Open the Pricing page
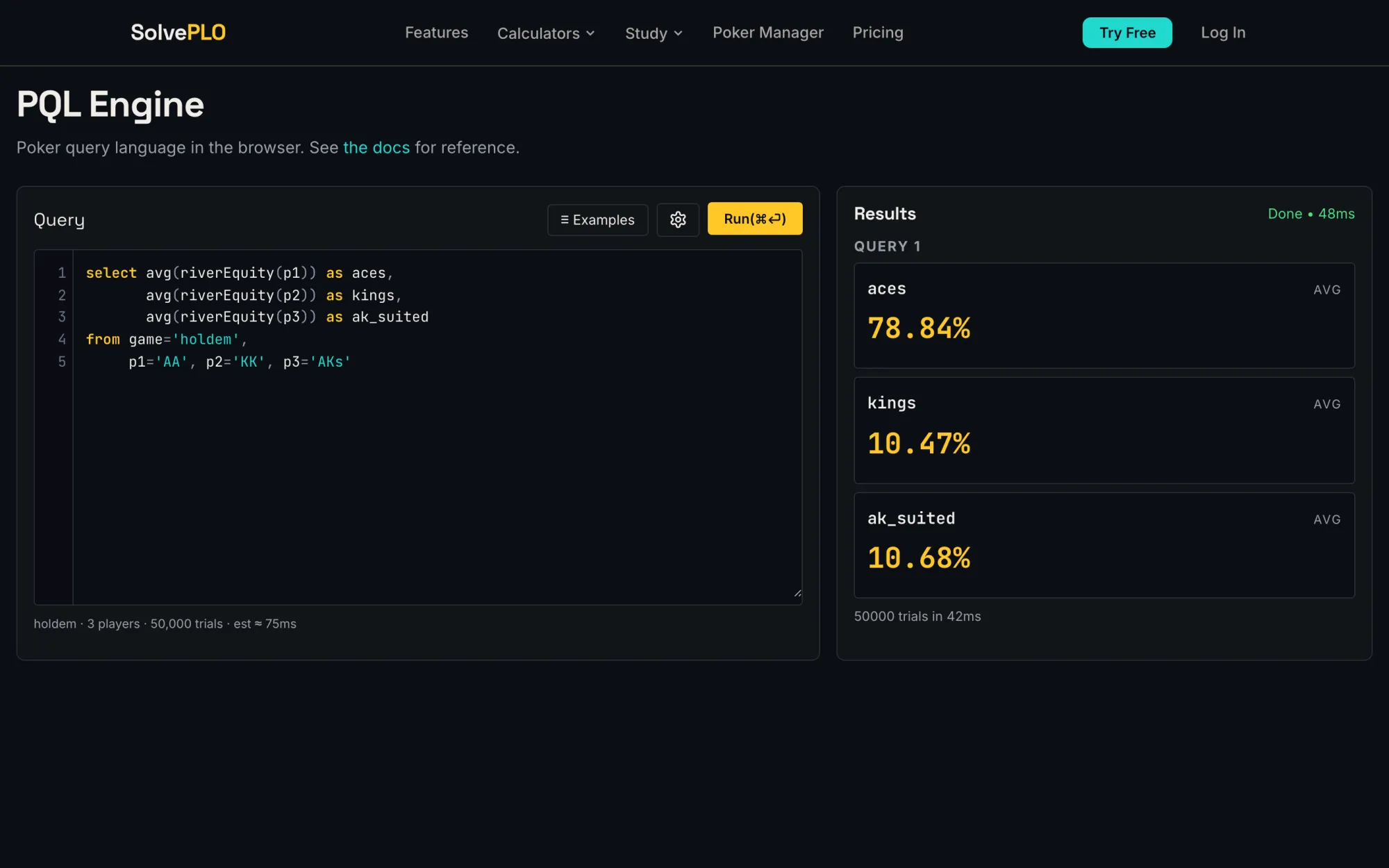 878,33
